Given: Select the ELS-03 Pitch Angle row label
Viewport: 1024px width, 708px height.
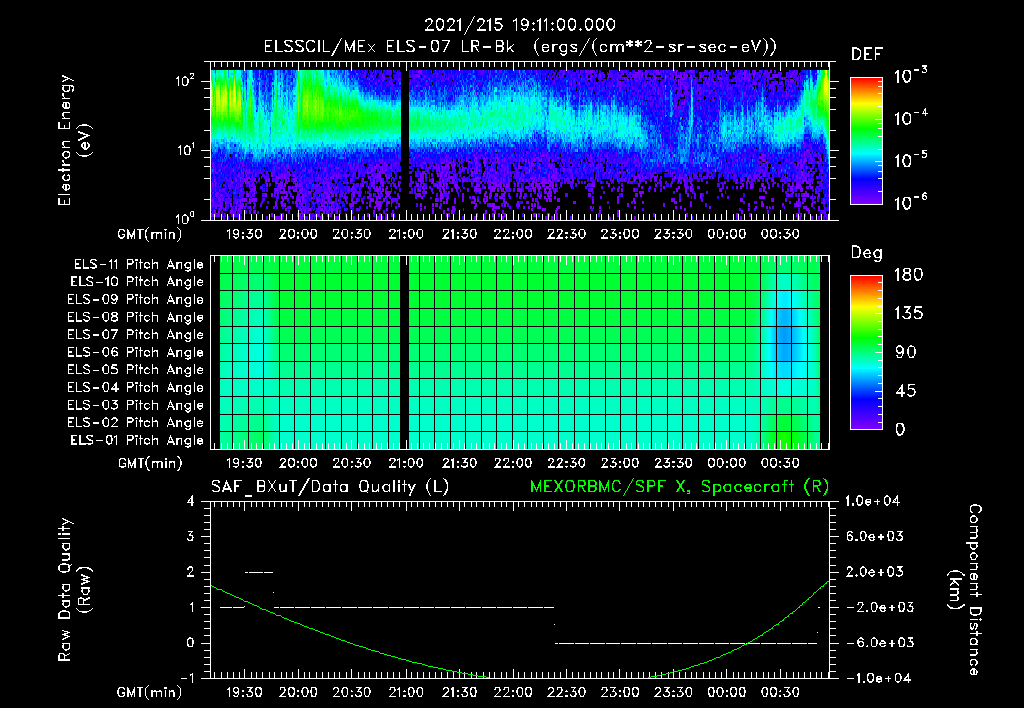Looking at the screenshot, I should [x=136, y=405].
